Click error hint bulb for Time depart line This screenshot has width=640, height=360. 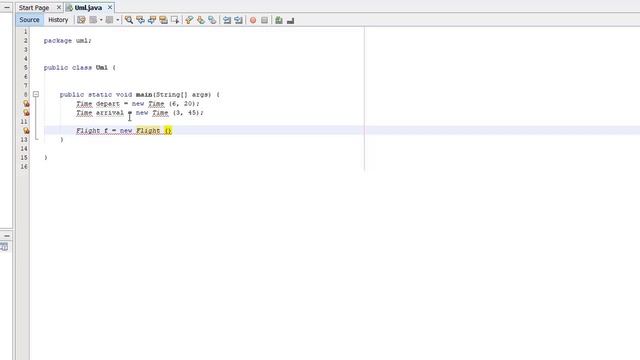click(x=26, y=104)
